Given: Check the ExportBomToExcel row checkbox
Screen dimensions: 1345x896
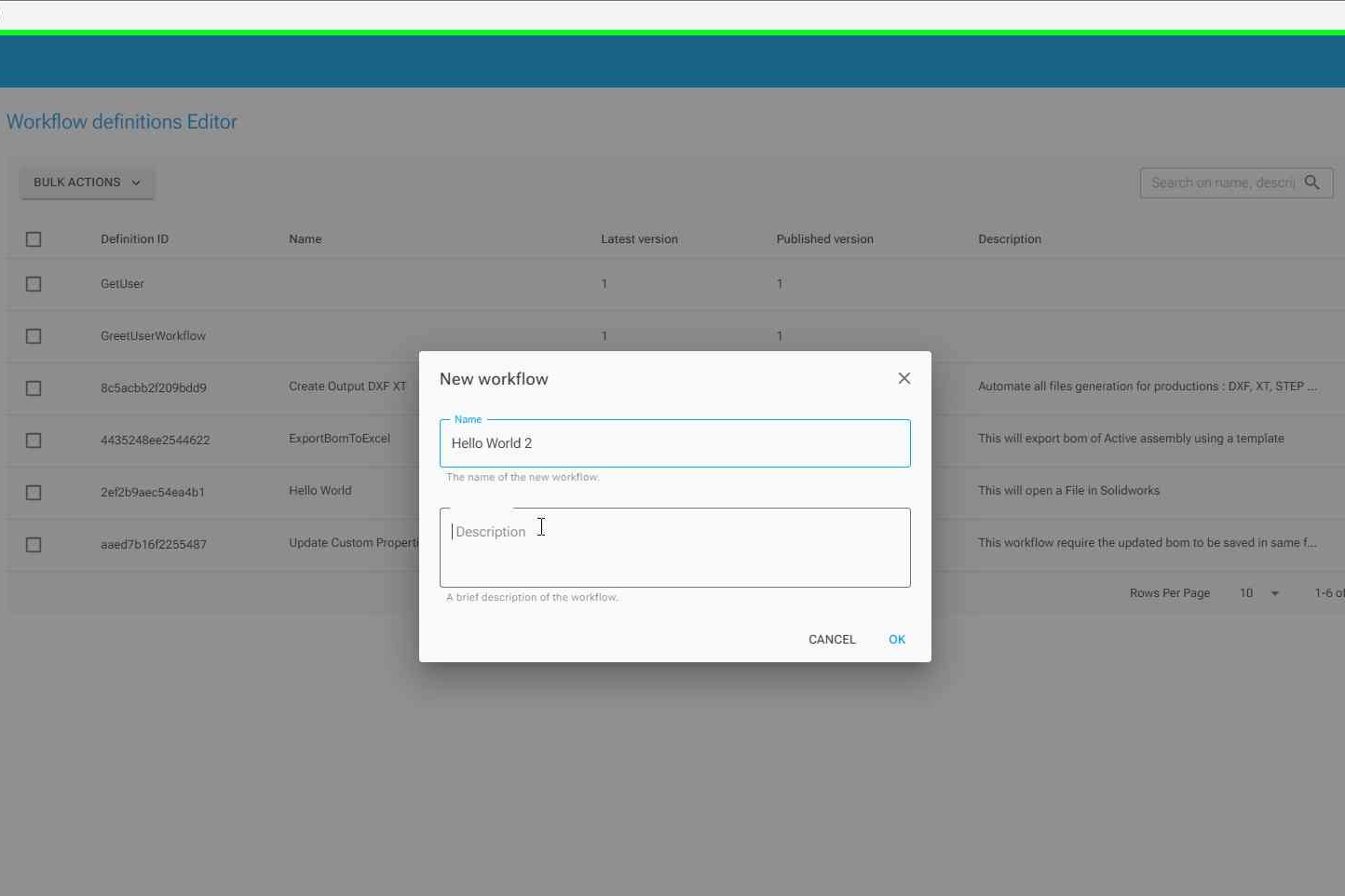Looking at the screenshot, I should click(34, 441).
